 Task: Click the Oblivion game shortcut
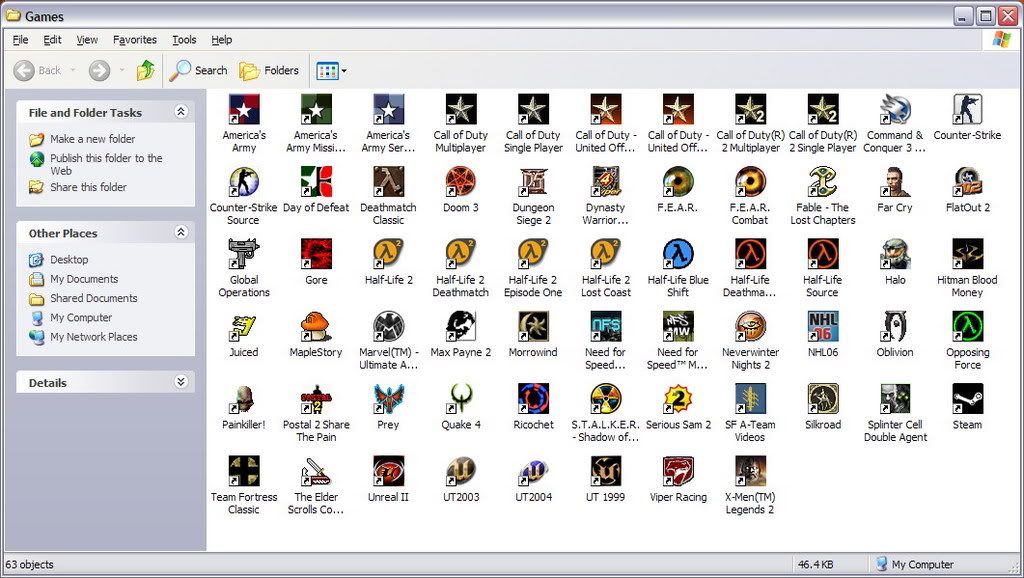[895, 327]
